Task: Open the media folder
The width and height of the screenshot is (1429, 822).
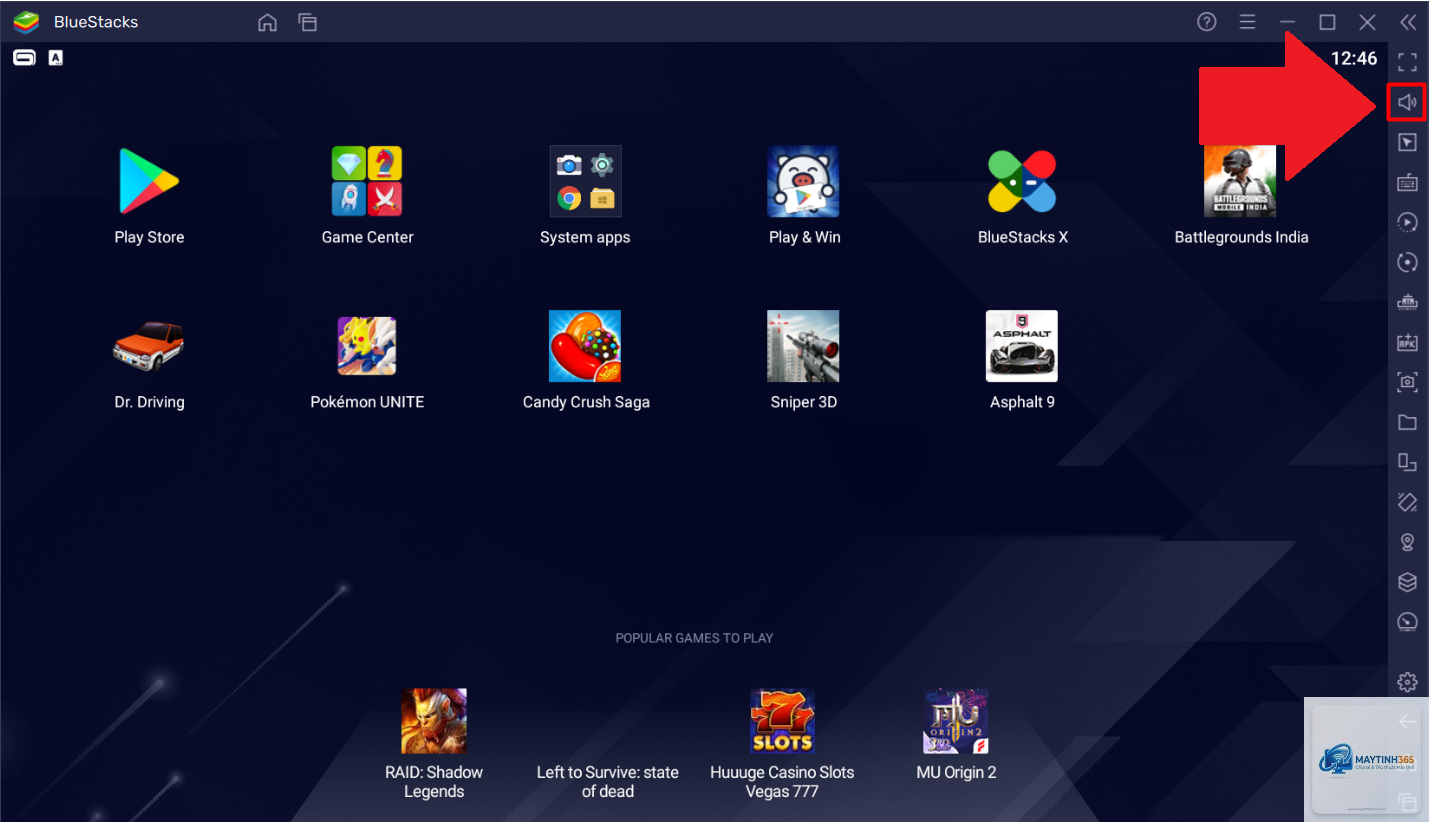Action: [x=1407, y=422]
